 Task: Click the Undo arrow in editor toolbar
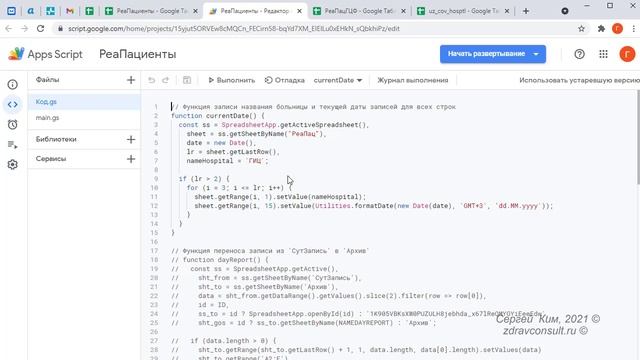click(x=151, y=80)
